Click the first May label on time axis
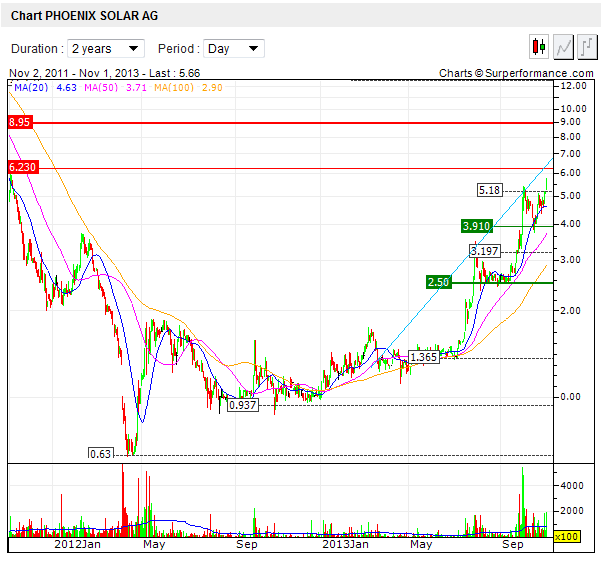Viewport: 601px width, 561px height. pos(154,544)
